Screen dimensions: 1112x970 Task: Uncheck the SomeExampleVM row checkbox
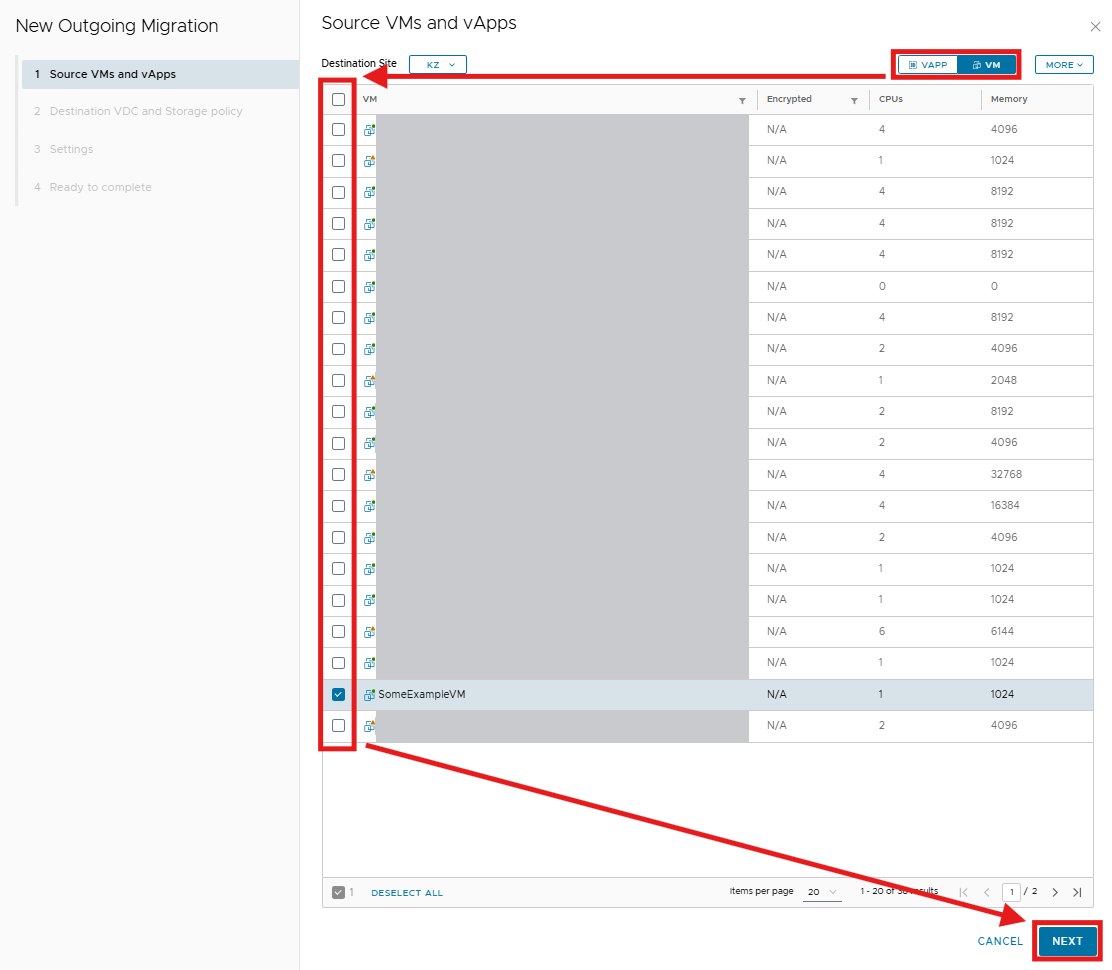tap(338, 694)
